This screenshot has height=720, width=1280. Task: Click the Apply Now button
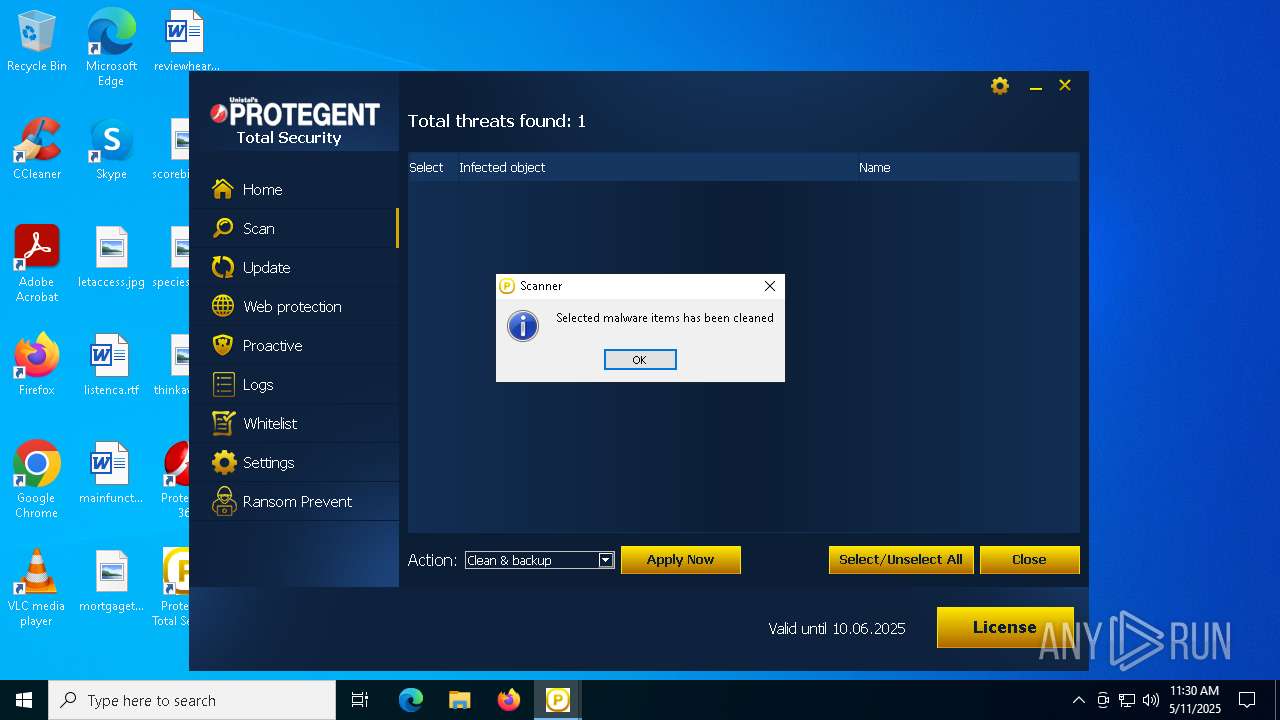(681, 560)
